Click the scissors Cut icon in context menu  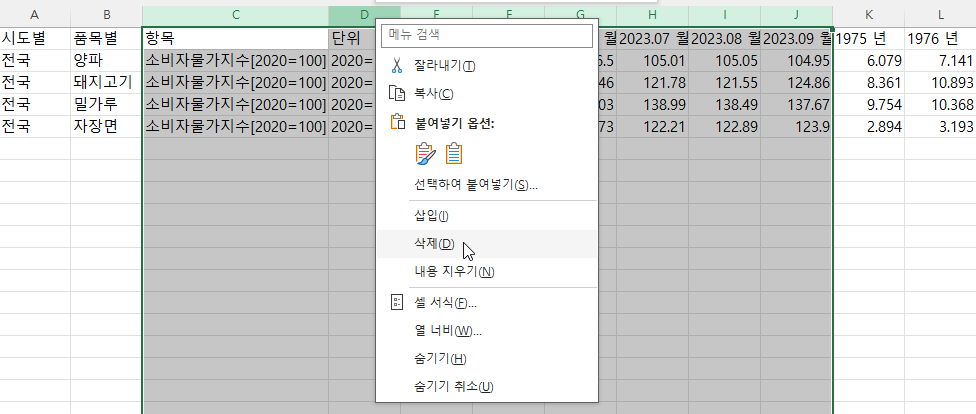396,65
